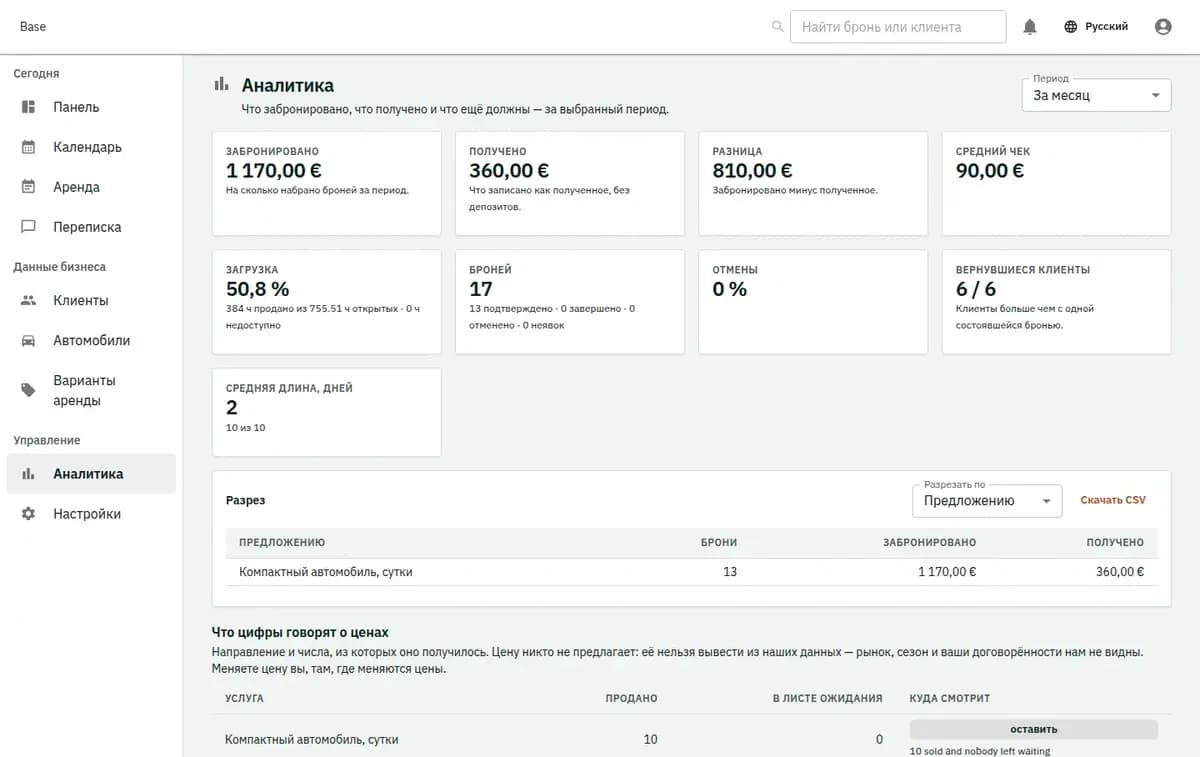
Task: Click the 13 bookings cell
Action: tap(730, 572)
